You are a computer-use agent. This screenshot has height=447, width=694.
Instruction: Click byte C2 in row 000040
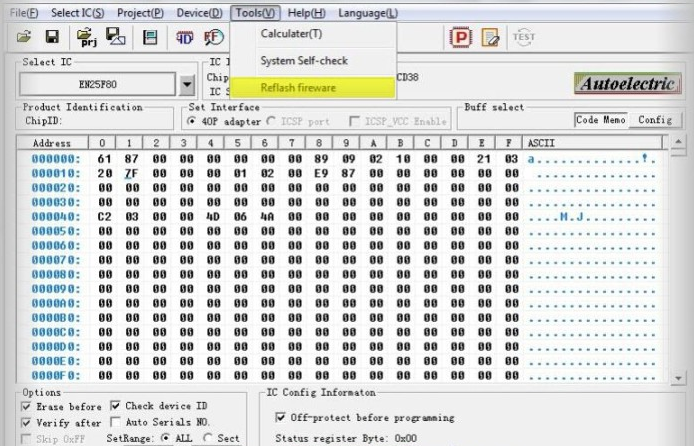point(105,217)
